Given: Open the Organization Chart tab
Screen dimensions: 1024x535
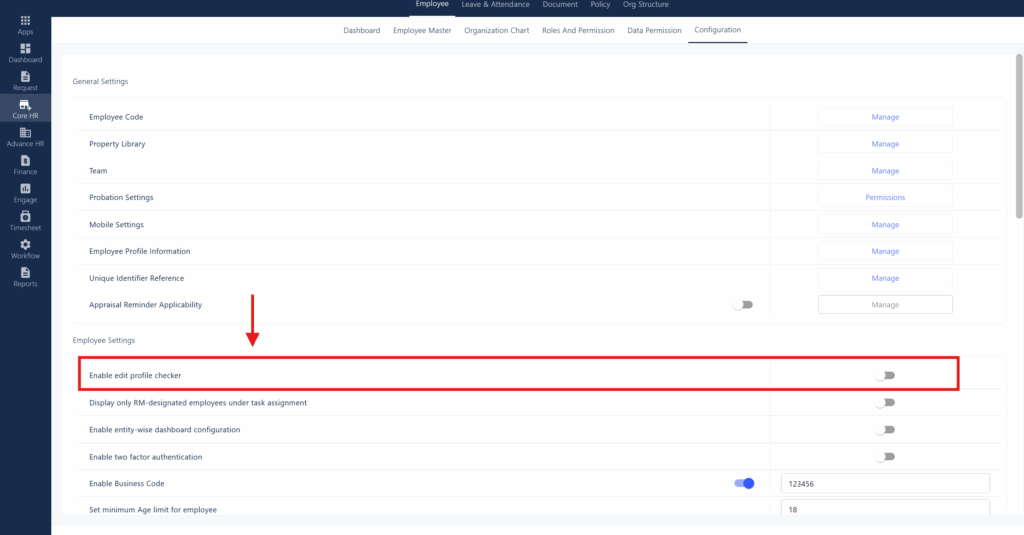Looking at the screenshot, I should pyautogui.click(x=496, y=31).
